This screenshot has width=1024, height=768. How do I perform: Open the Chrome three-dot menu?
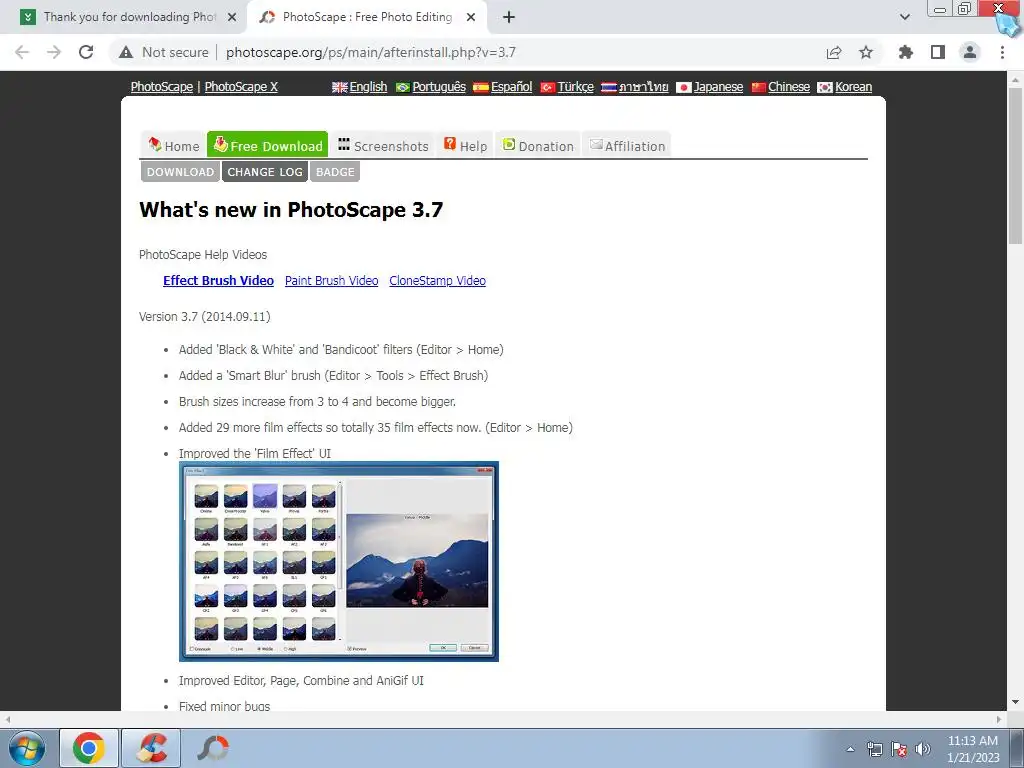1002,52
